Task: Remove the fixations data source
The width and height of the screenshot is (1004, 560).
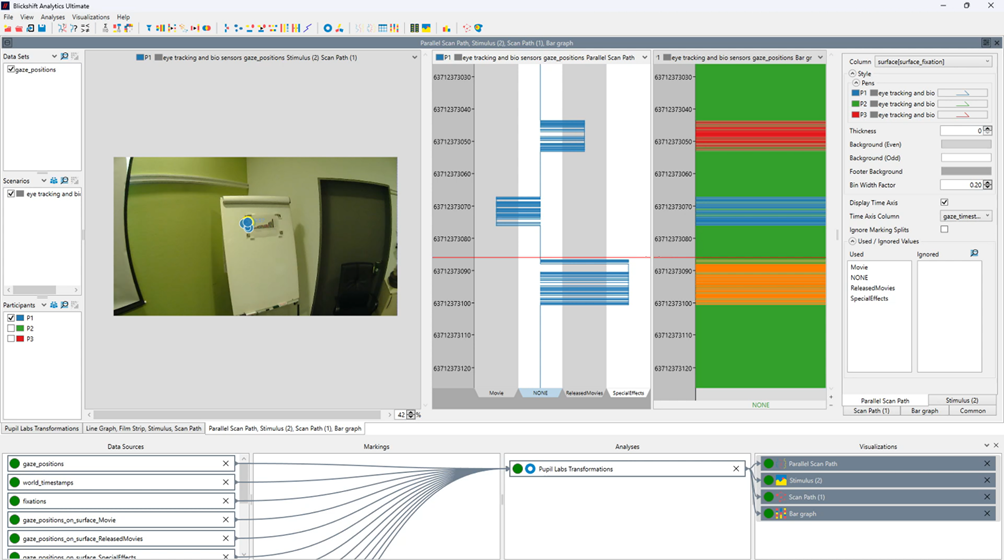Action: 226,501
